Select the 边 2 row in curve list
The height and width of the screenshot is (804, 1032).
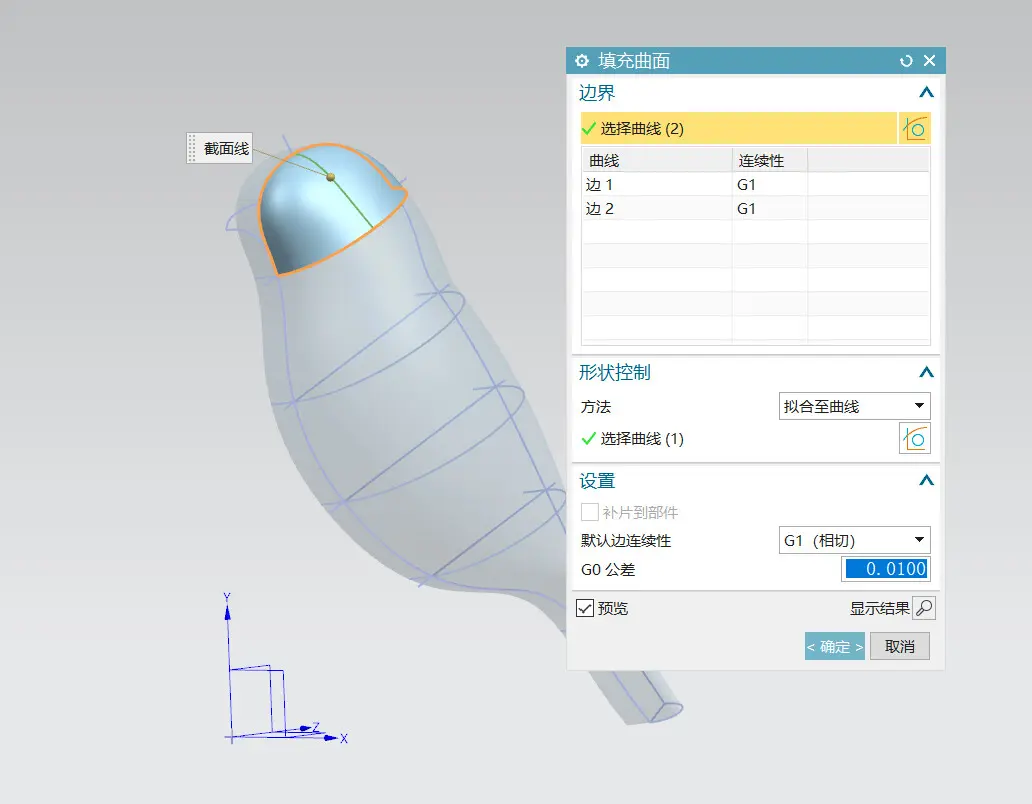756,209
